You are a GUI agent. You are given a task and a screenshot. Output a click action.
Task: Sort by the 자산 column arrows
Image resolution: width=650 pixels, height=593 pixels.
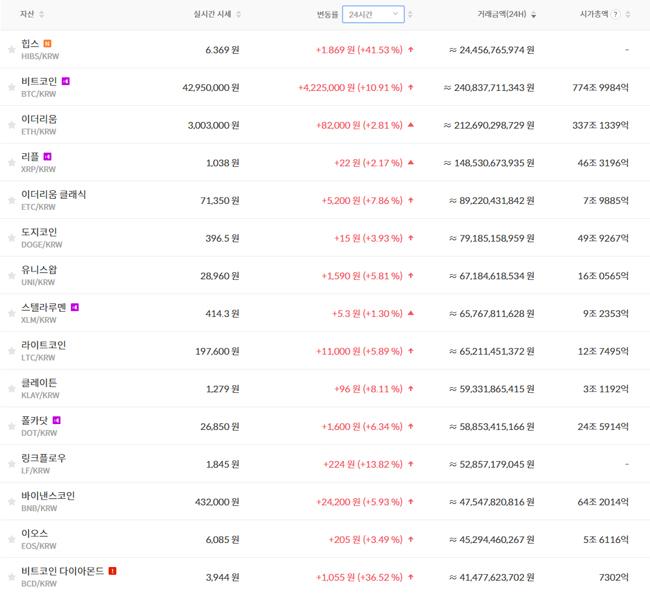pyautogui.click(x=41, y=15)
